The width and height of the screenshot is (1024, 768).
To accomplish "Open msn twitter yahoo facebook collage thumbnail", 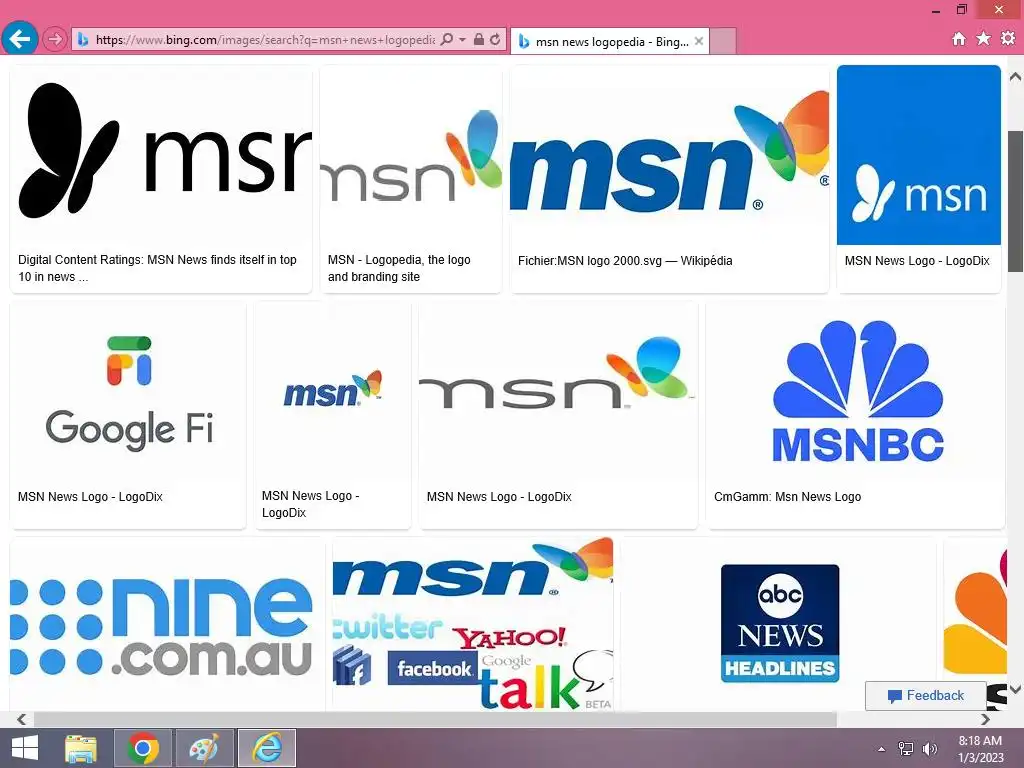I will point(473,624).
